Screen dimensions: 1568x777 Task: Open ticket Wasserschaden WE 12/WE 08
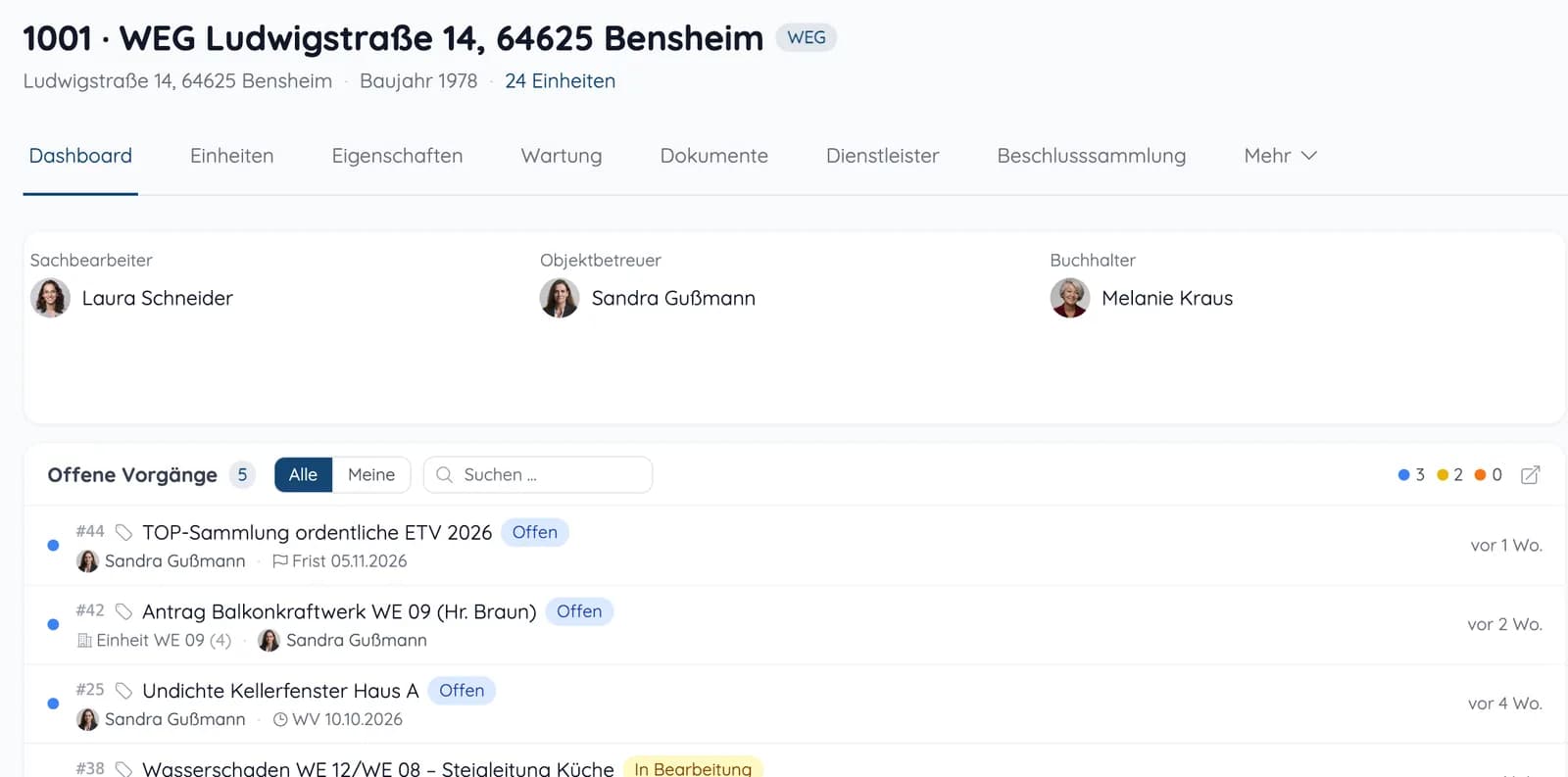pos(378,769)
